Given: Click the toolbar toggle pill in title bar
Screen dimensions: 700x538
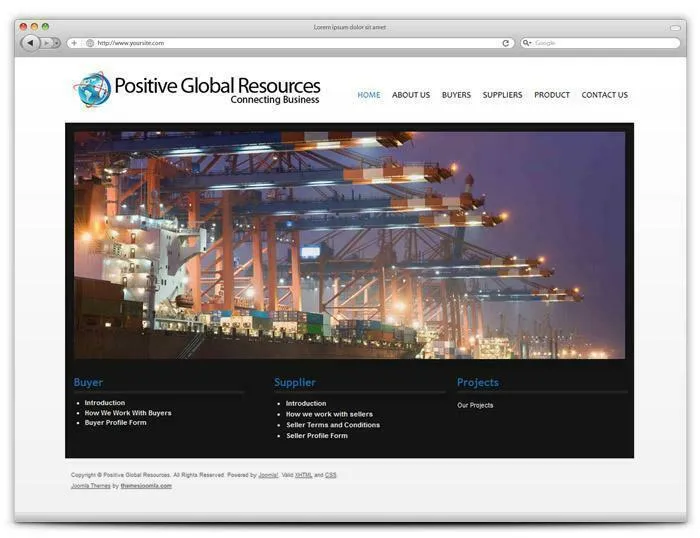Looking at the screenshot, I should (x=675, y=28).
